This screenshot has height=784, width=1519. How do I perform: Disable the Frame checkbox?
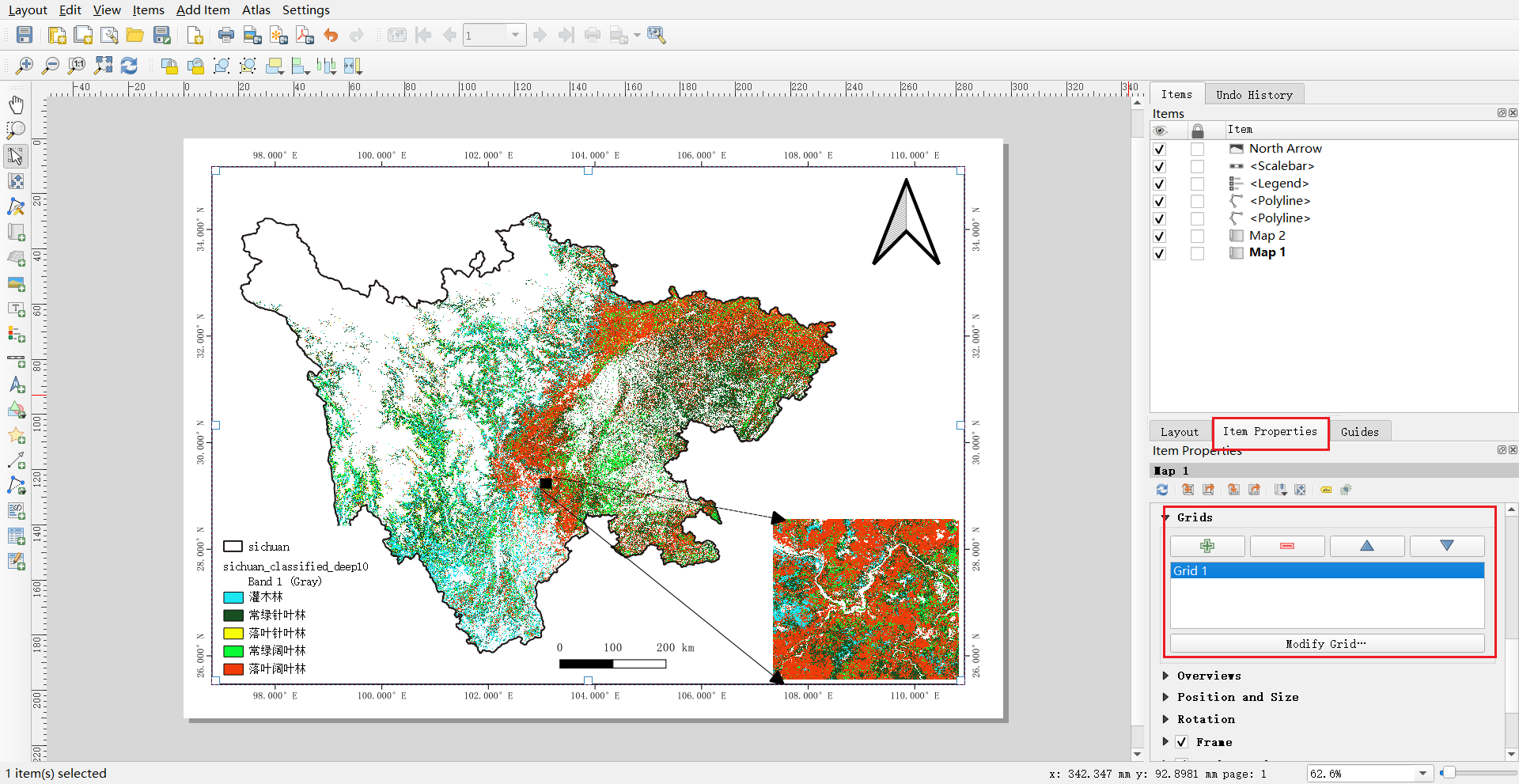click(1181, 742)
